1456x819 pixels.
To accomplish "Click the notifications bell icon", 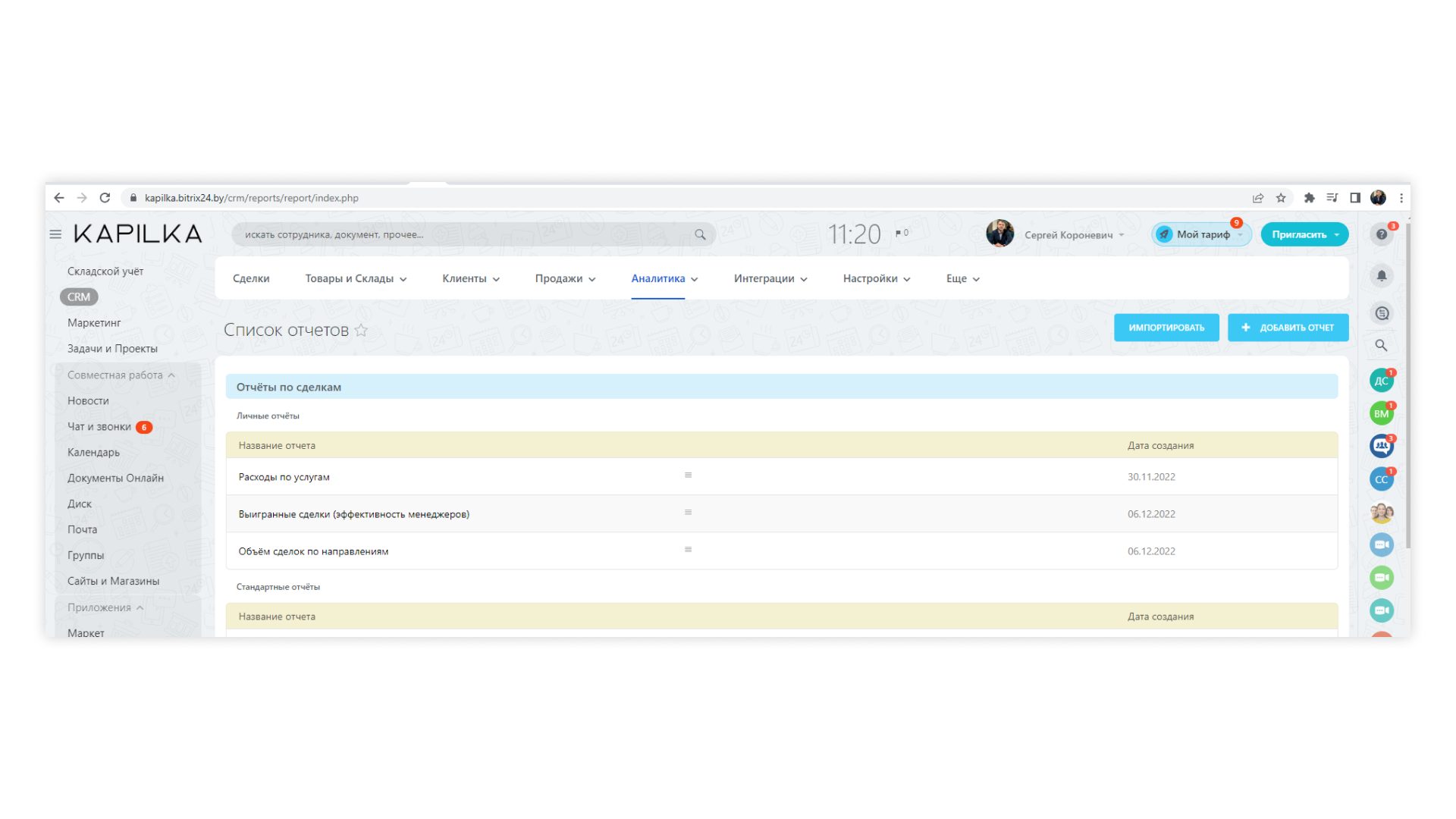I will point(1382,276).
